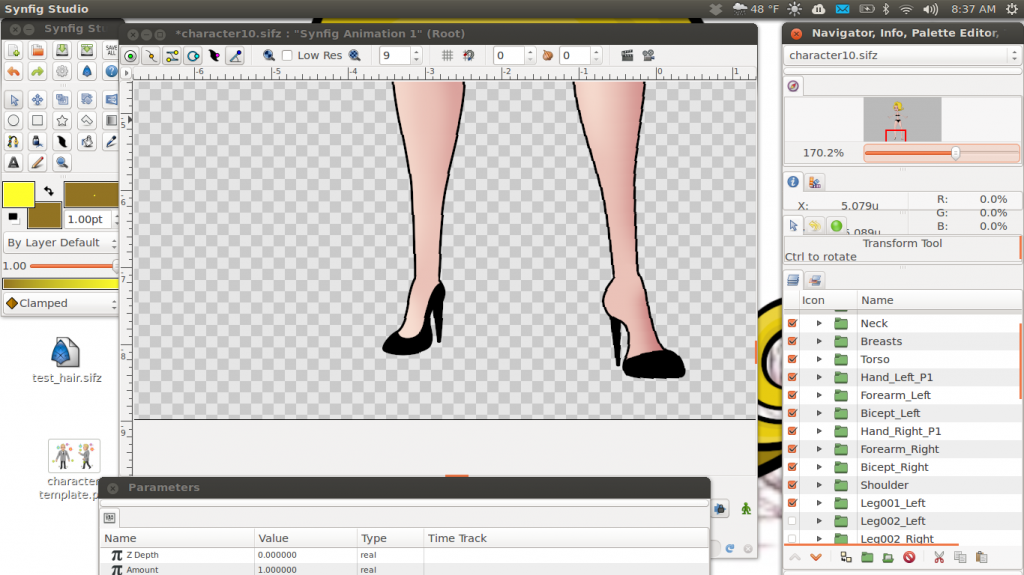This screenshot has width=1024, height=575.
Task: Select the Text tool
Action: pyautogui.click(x=14, y=163)
